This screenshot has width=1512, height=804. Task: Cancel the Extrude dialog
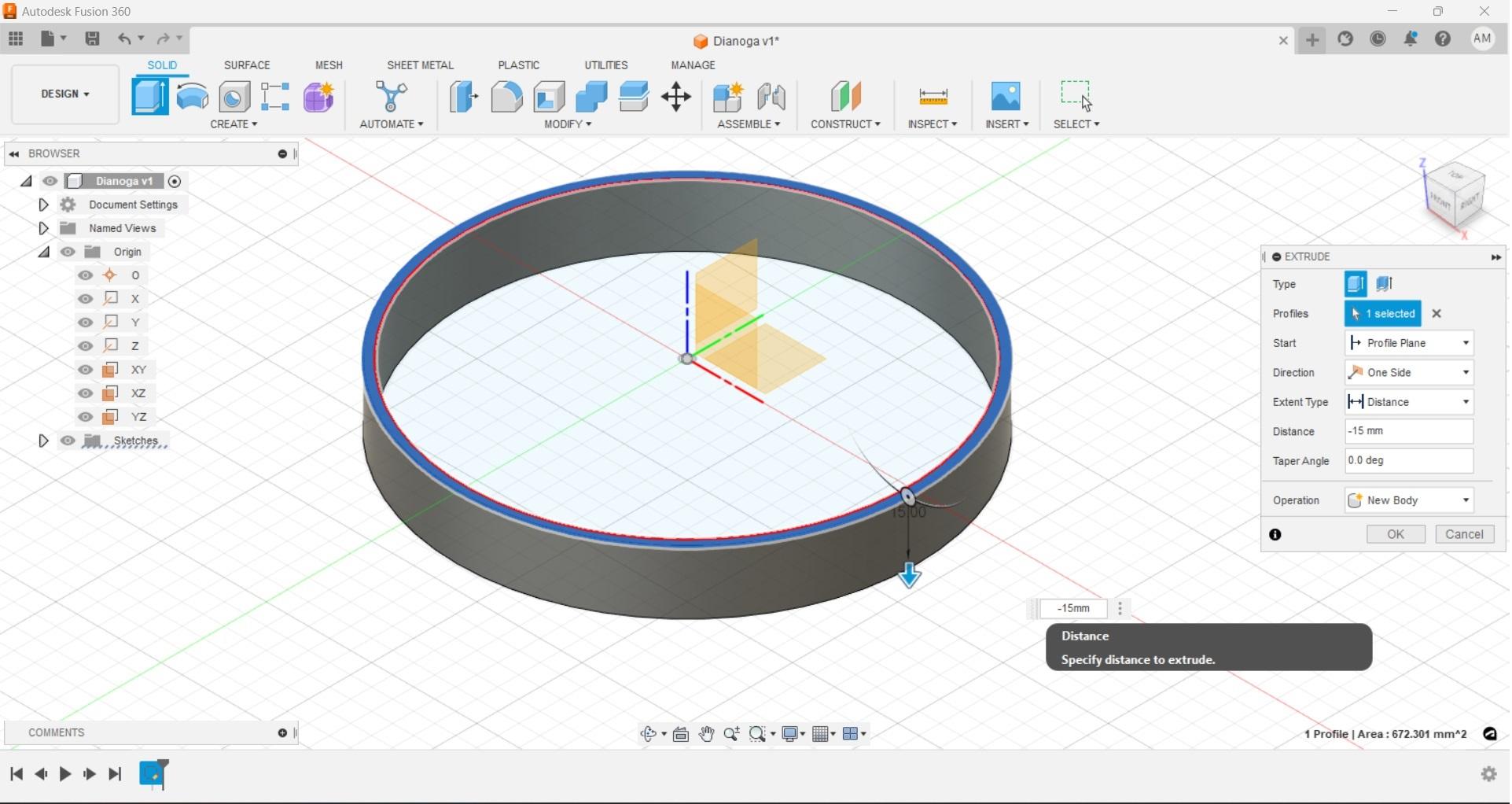click(1465, 534)
